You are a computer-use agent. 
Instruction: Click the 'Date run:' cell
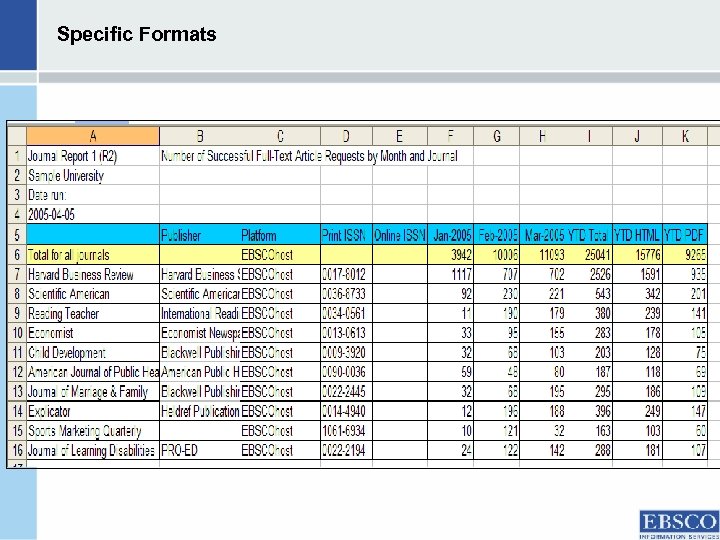[93, 195]
